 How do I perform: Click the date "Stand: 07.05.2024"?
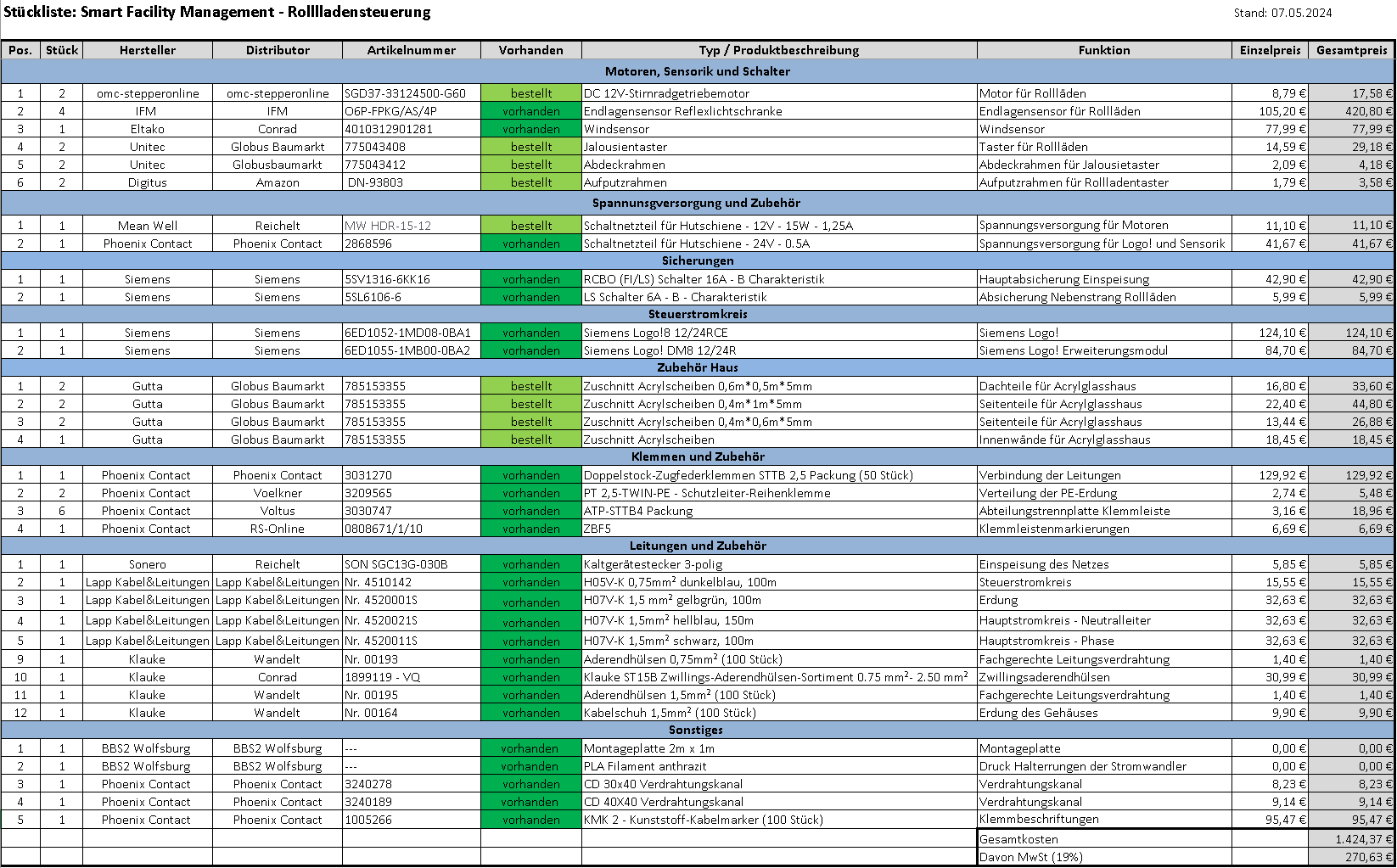[x=1282, y=13]
